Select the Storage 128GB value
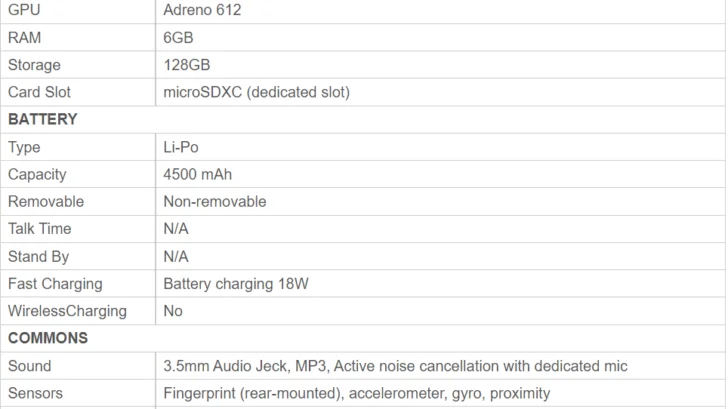Image resolution: width=728 pixels, height=409 pixels. (x=187, y=65)
